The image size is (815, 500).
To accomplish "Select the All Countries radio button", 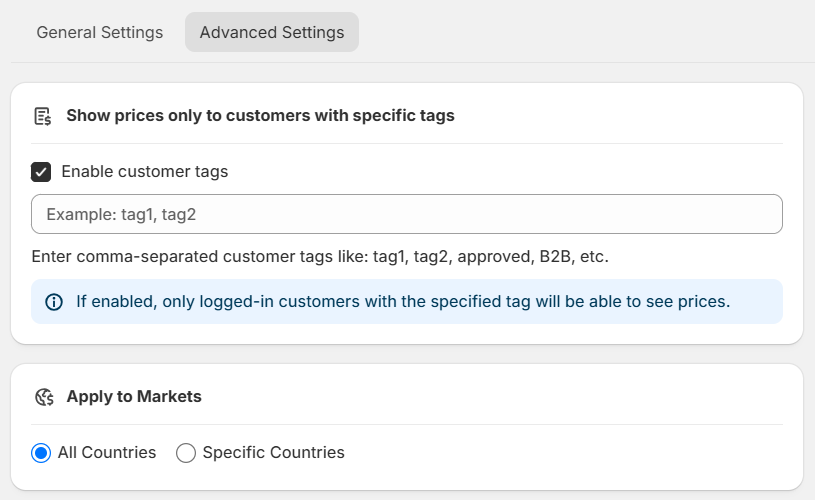I will click(x=41, y=453).
